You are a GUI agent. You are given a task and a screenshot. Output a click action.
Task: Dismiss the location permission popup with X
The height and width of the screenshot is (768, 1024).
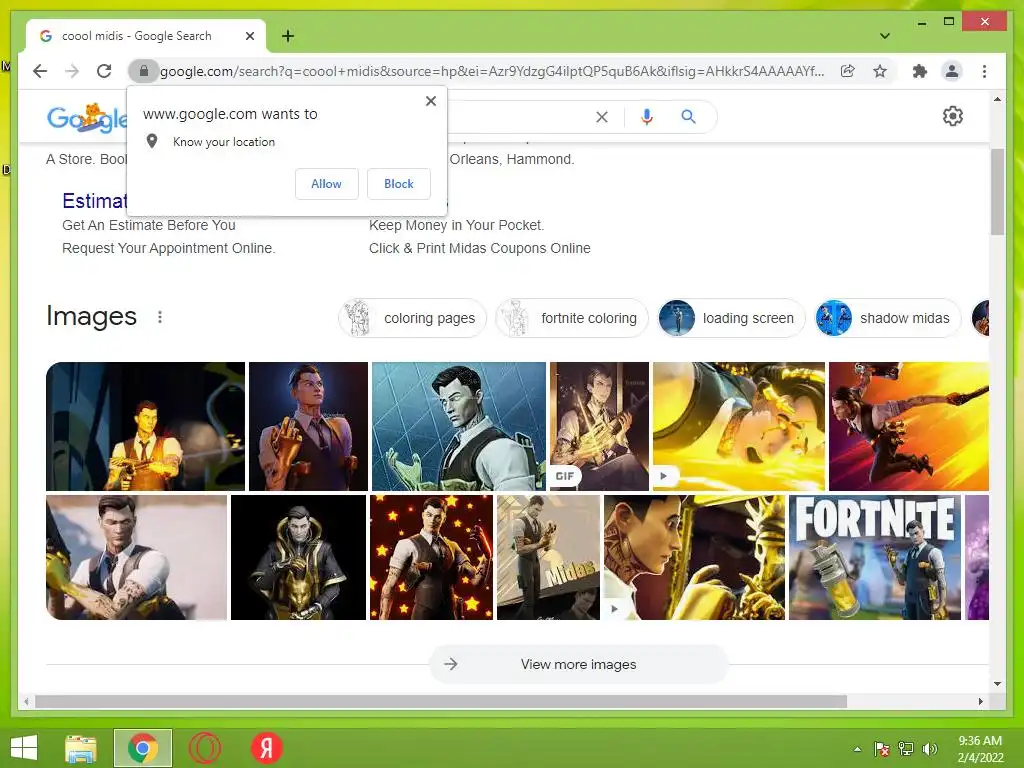click(x=431, y=101)
